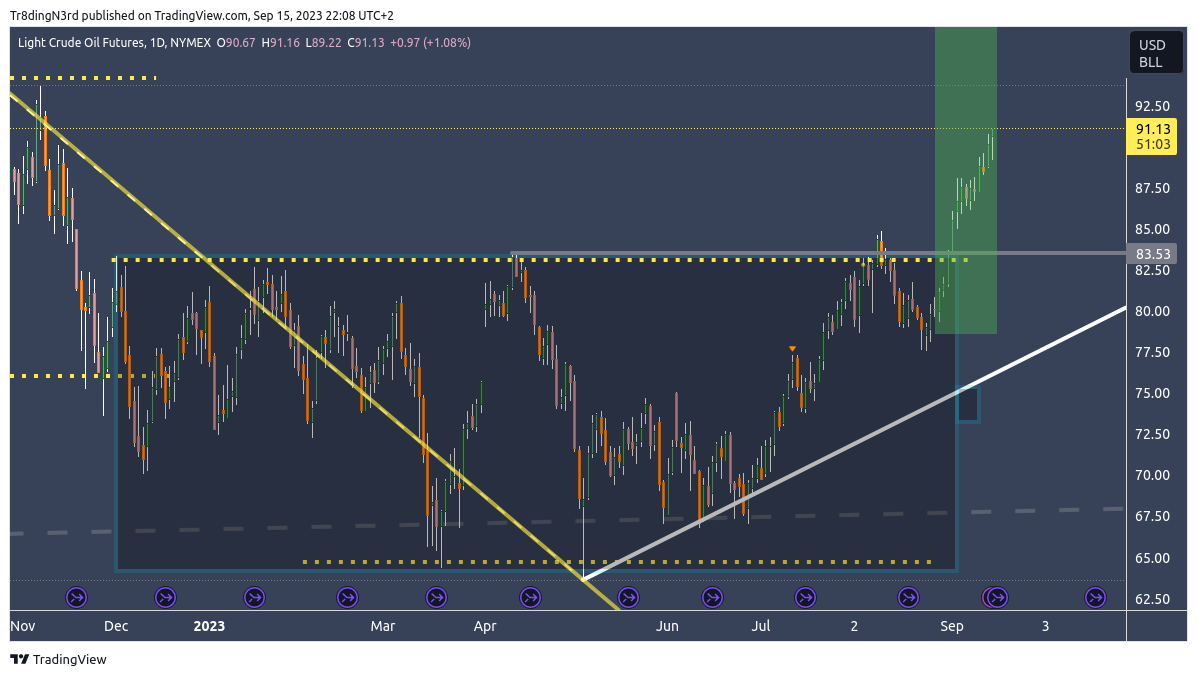Screen dimensions: 1198x677
Task: Click the gray 83.53 price level label
Action: click(x=1152, y=254)
